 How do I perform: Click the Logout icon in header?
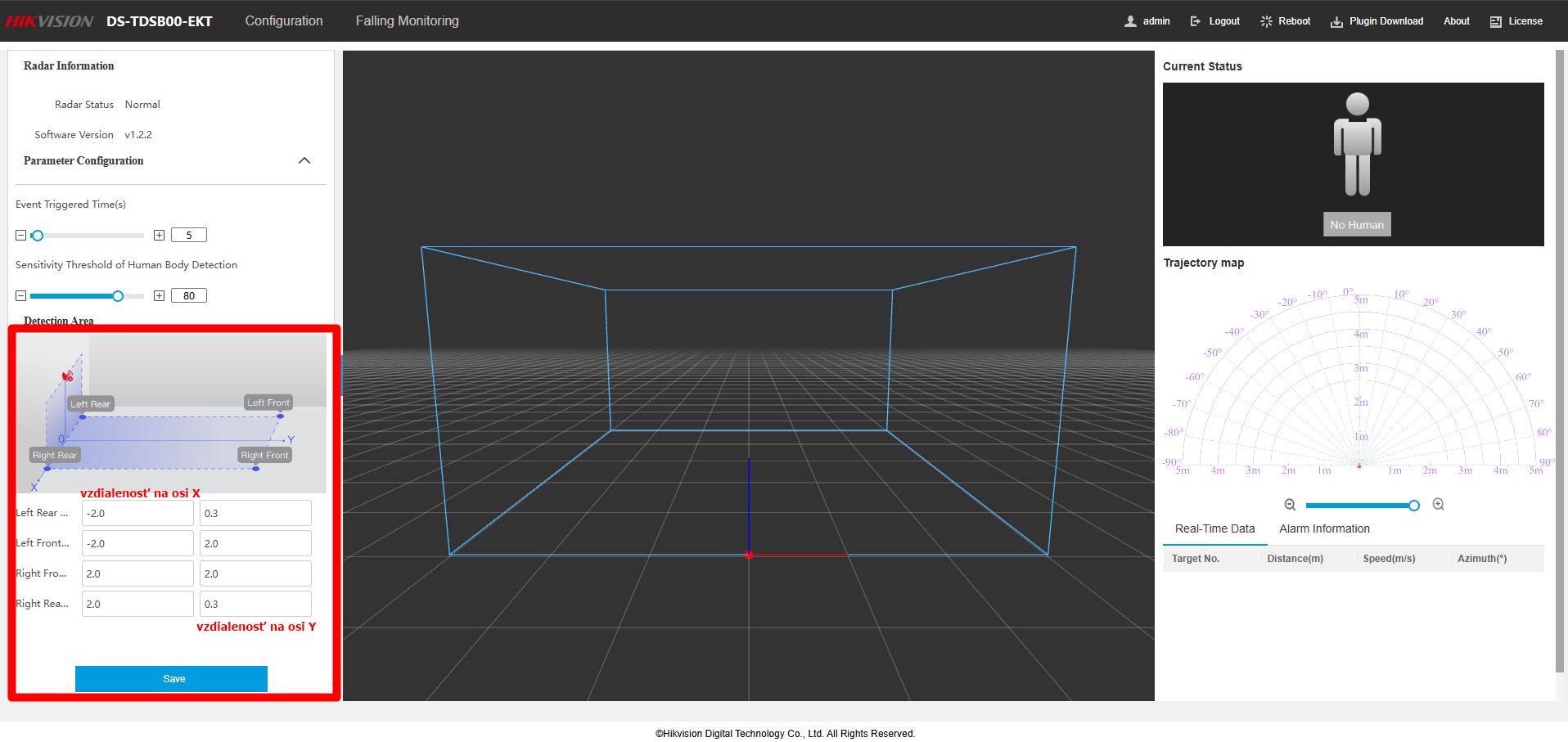1196,21
